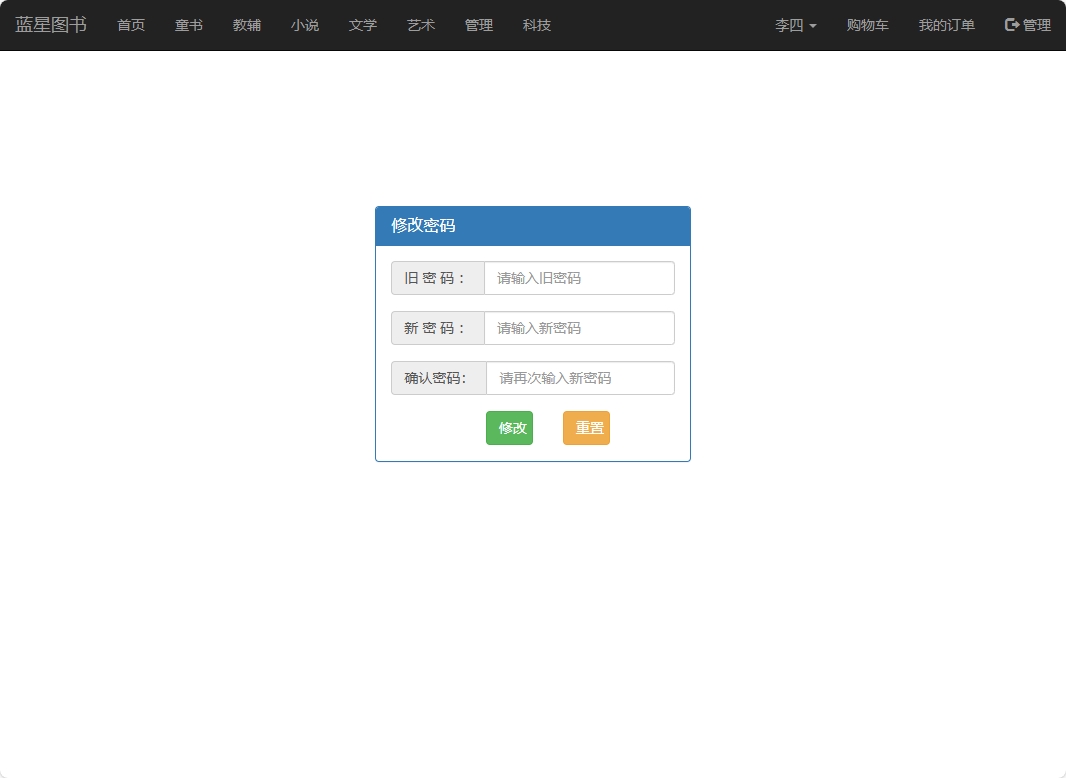Expand the 李四 user dropdown
The width and height of the screenshot is (1066, 778).
tap(789, 25)
